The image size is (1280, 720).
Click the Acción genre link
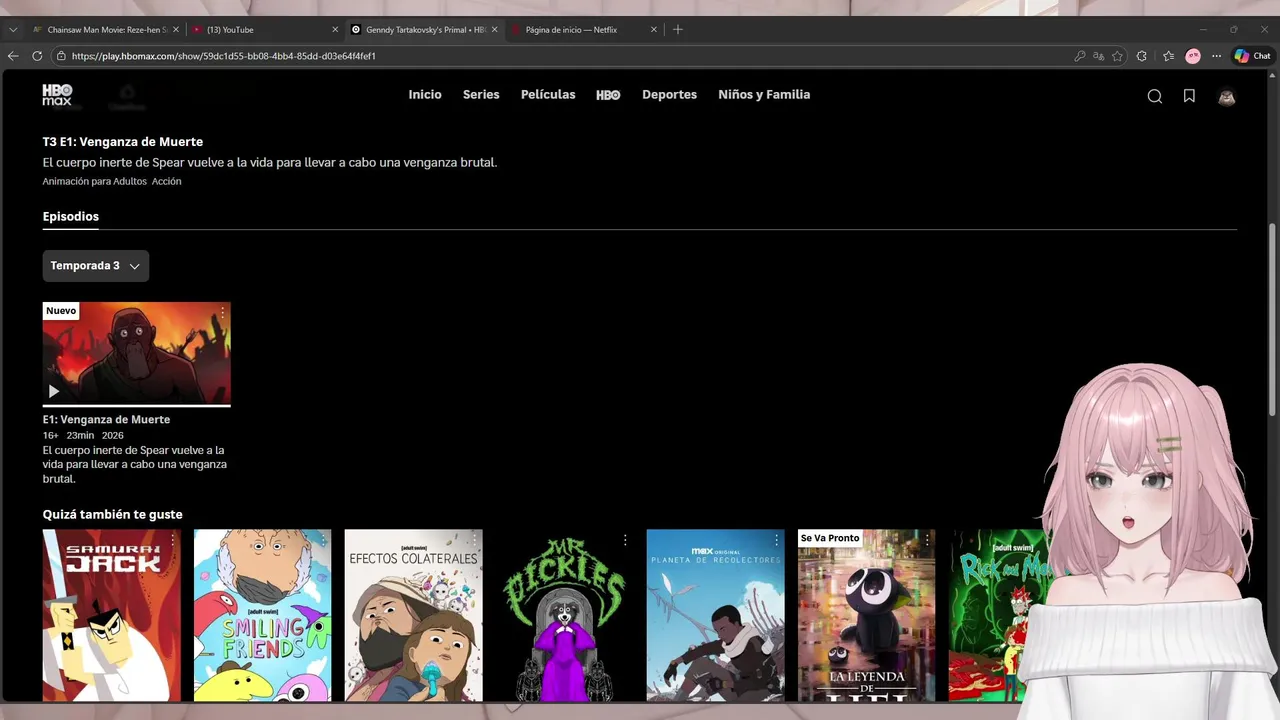coord(167,182)
